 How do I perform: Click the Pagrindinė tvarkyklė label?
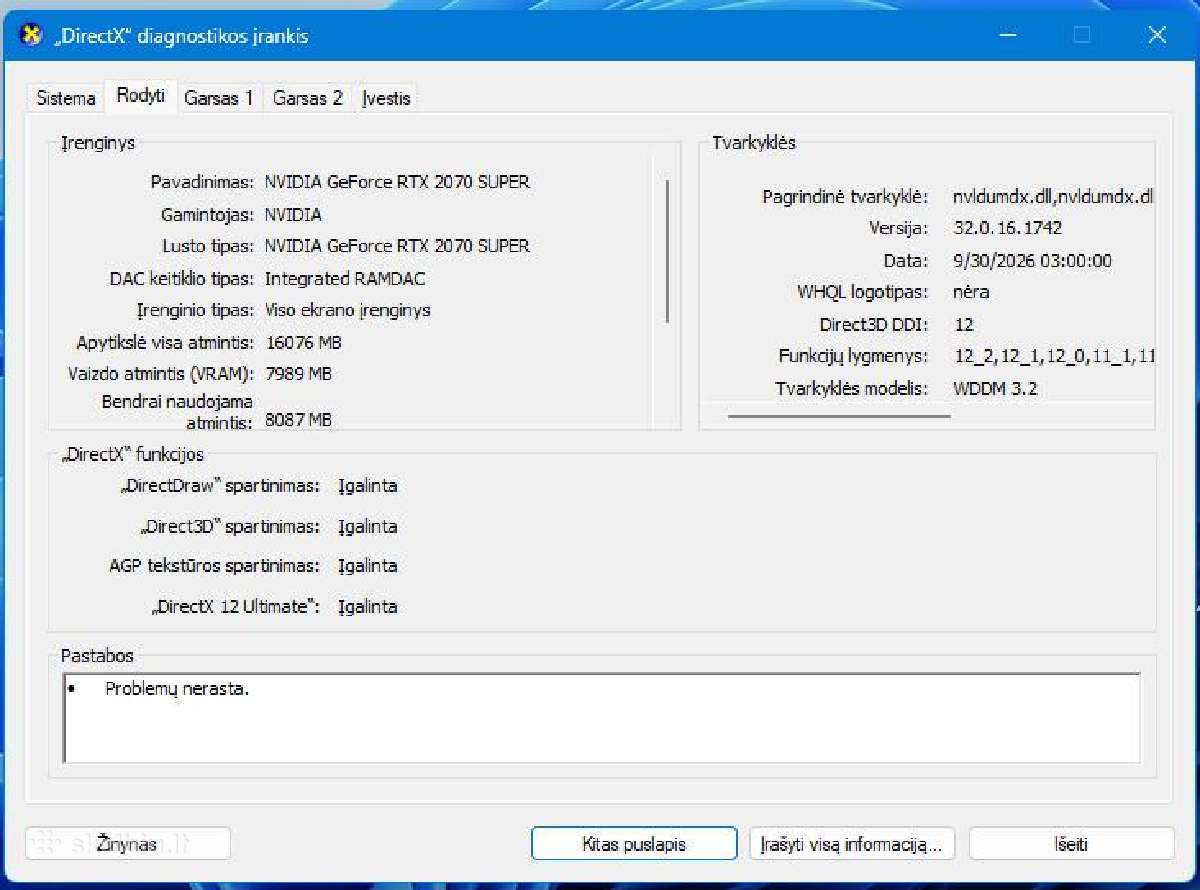click(x=845, y=197)
